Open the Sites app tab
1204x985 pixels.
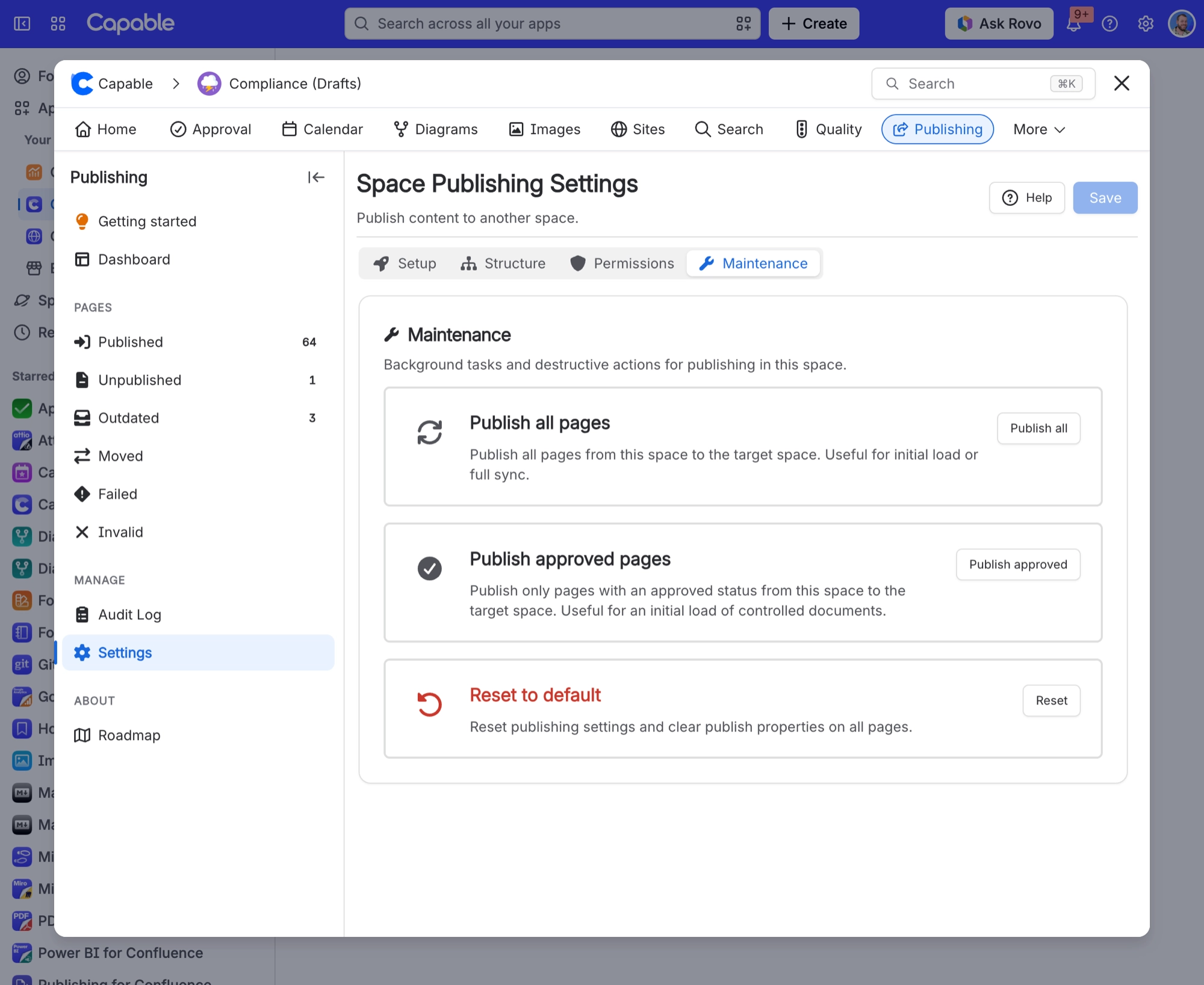tap(638, 129)
